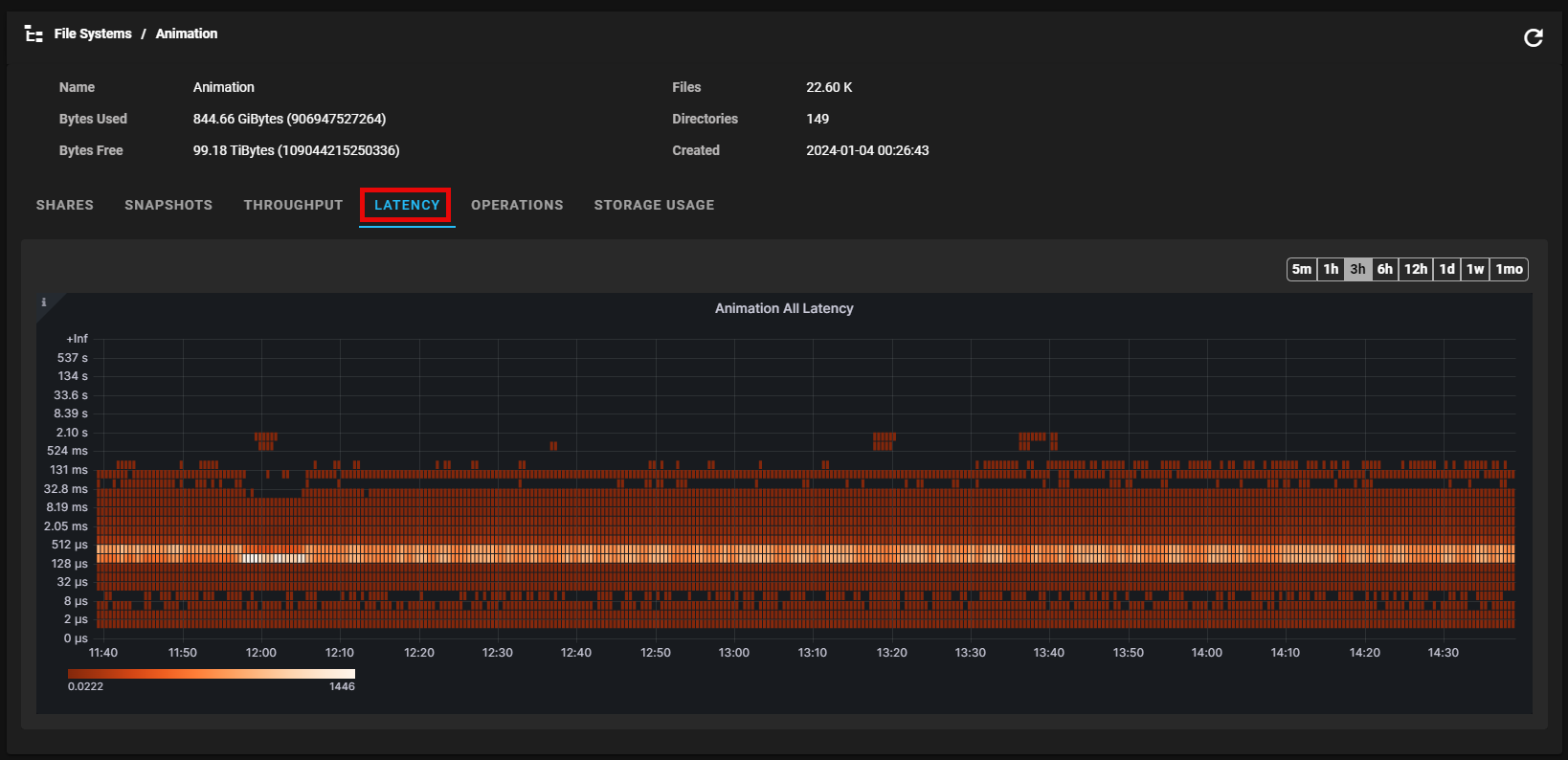Click the 128 µs latency axis label

click(x=70, y=564)
